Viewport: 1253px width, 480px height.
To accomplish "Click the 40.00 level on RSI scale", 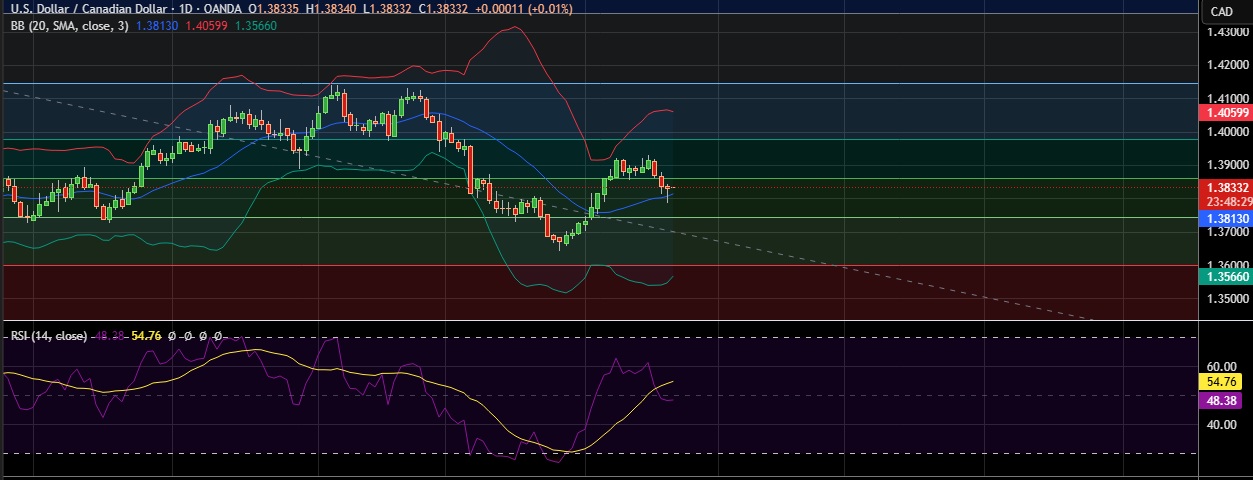I will pyautogui.click(x=1220, y=424).
